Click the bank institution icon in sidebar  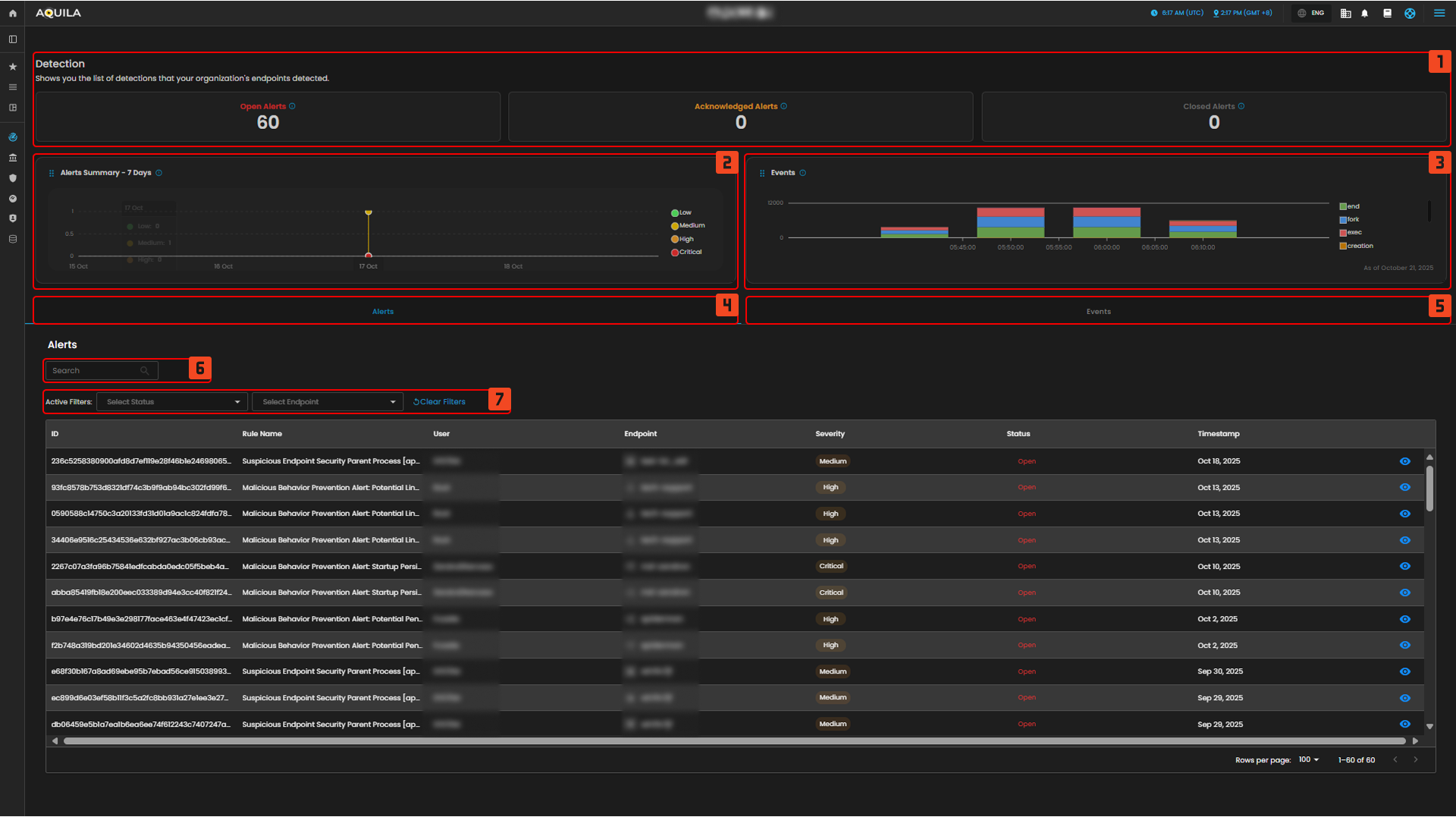point(12,158)
